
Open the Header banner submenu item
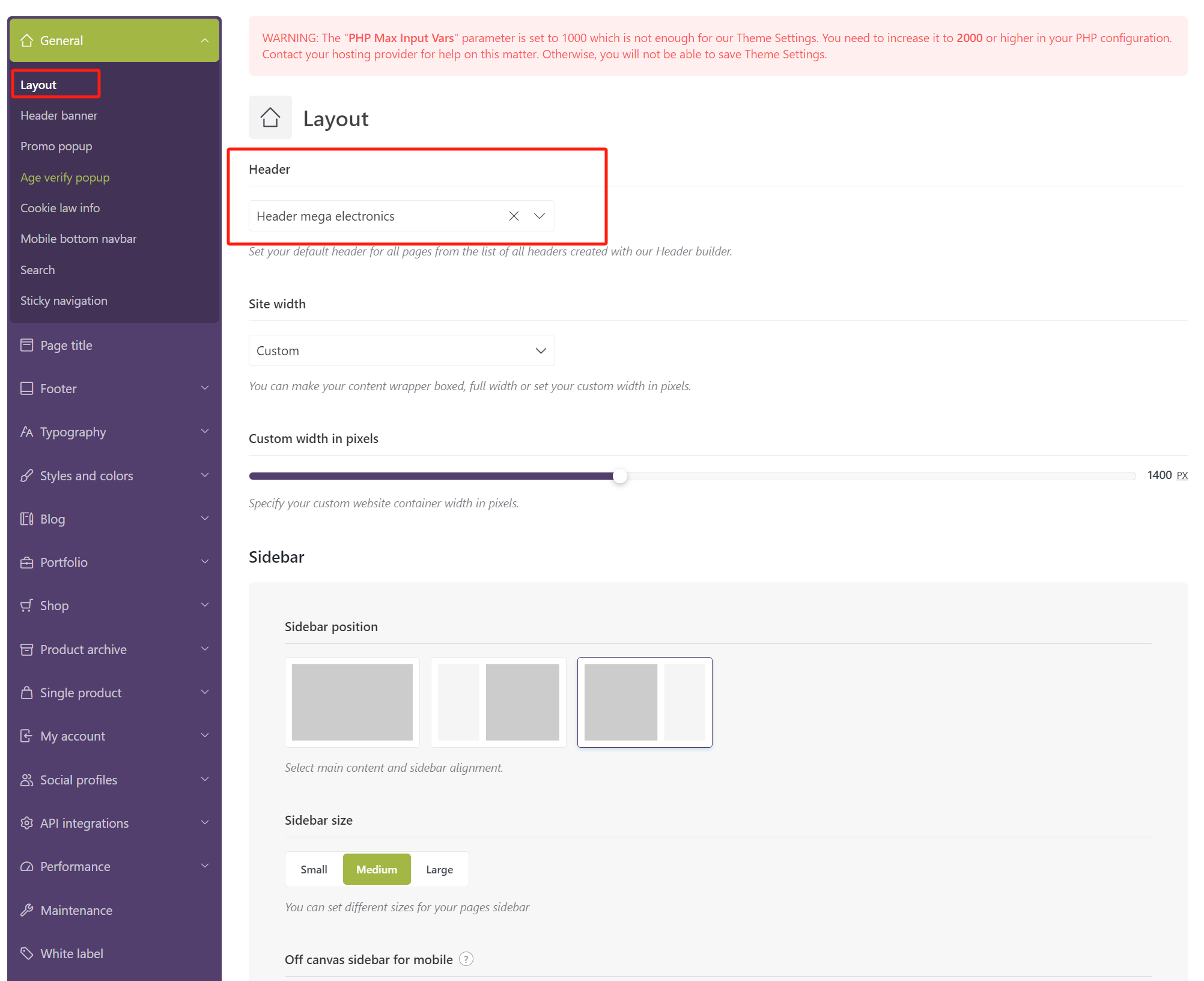[59, 115]
